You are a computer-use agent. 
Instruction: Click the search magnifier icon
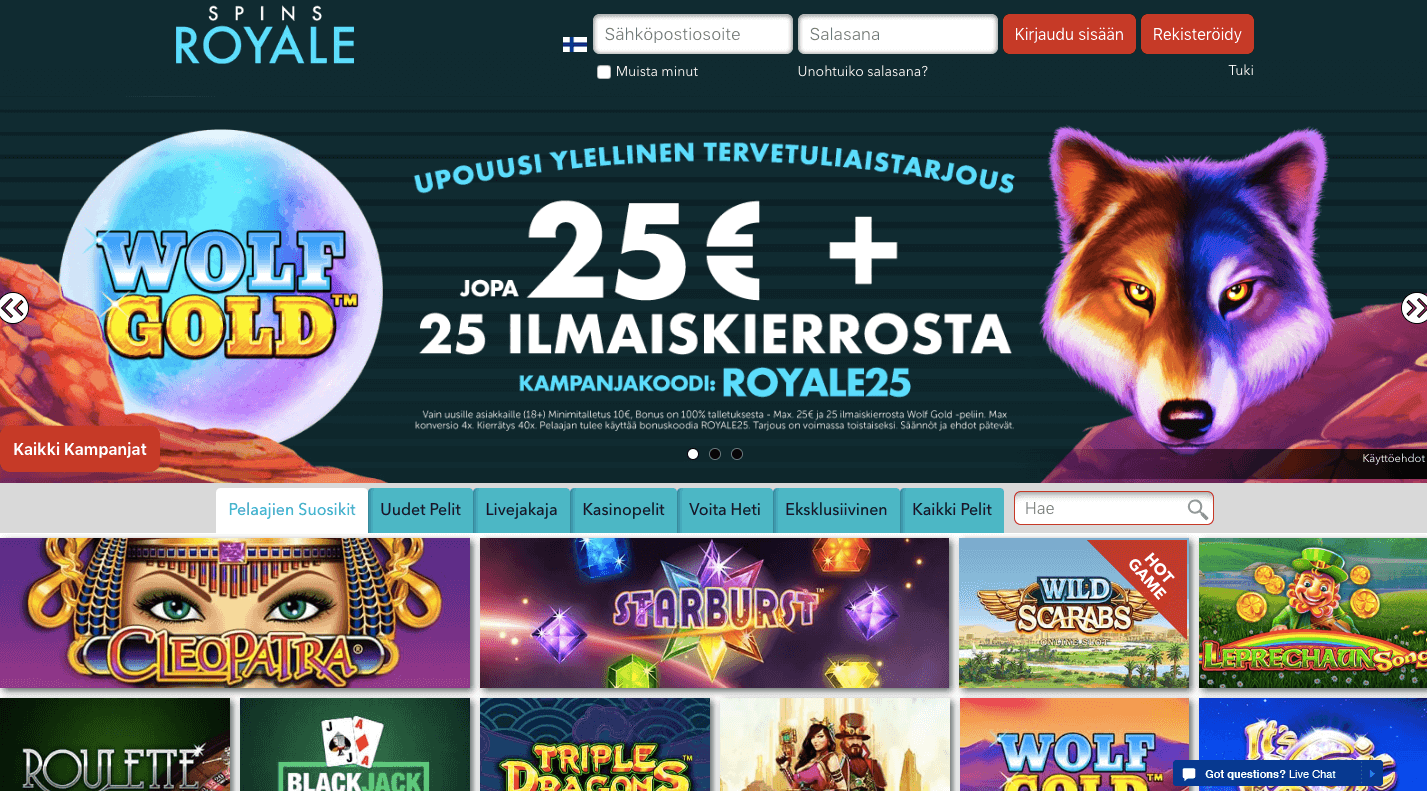pos(1198,509)
